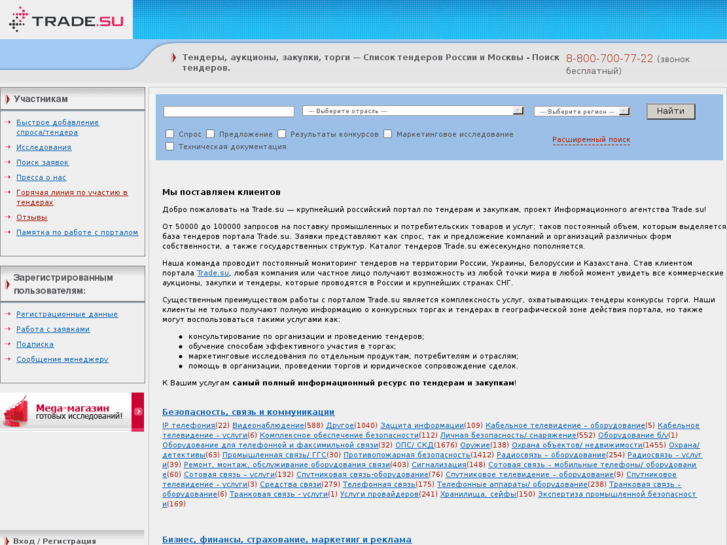
Task: Open Сотовая связь - услуги link
Action: [229, 474]
